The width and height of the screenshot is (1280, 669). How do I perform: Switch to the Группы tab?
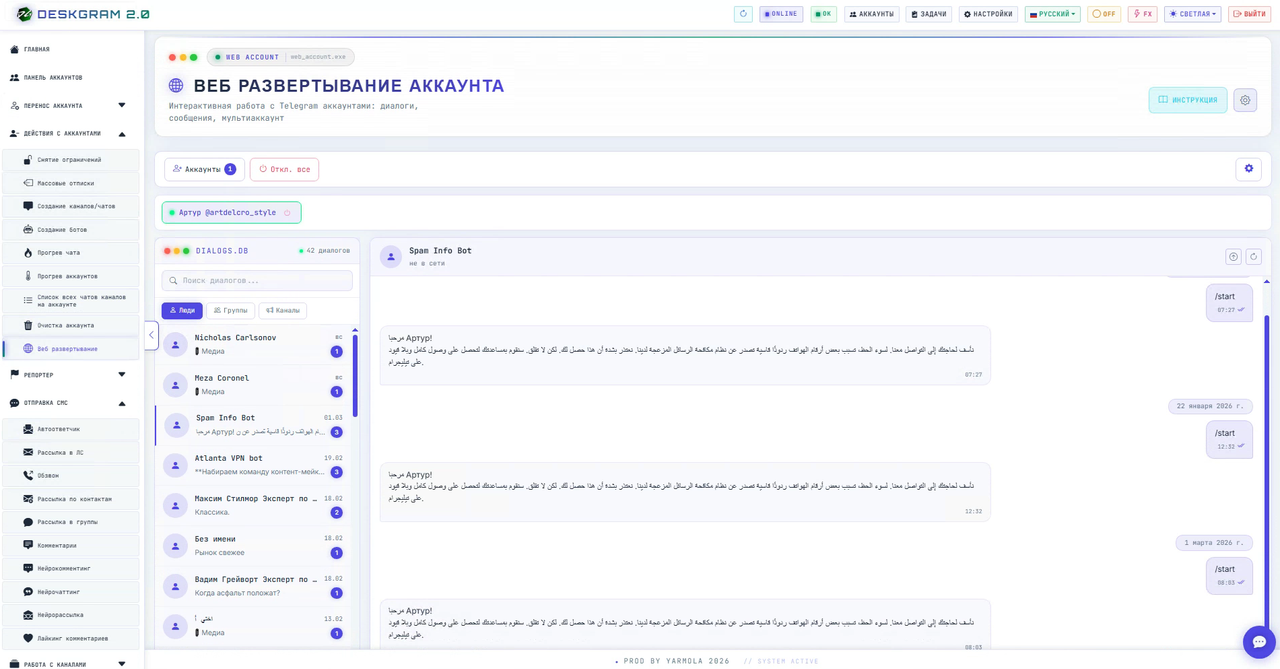tap(230, 311)
